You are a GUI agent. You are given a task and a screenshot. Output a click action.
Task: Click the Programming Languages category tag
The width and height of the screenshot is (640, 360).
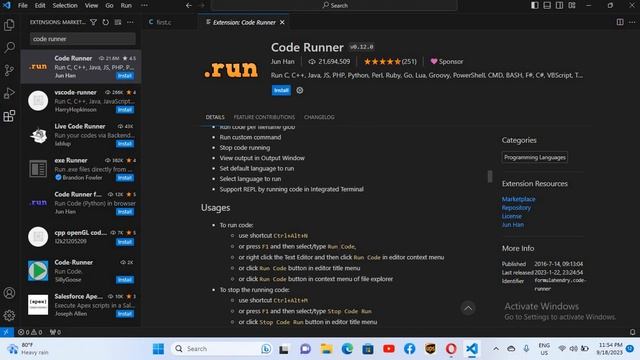[x=535, y=157]
